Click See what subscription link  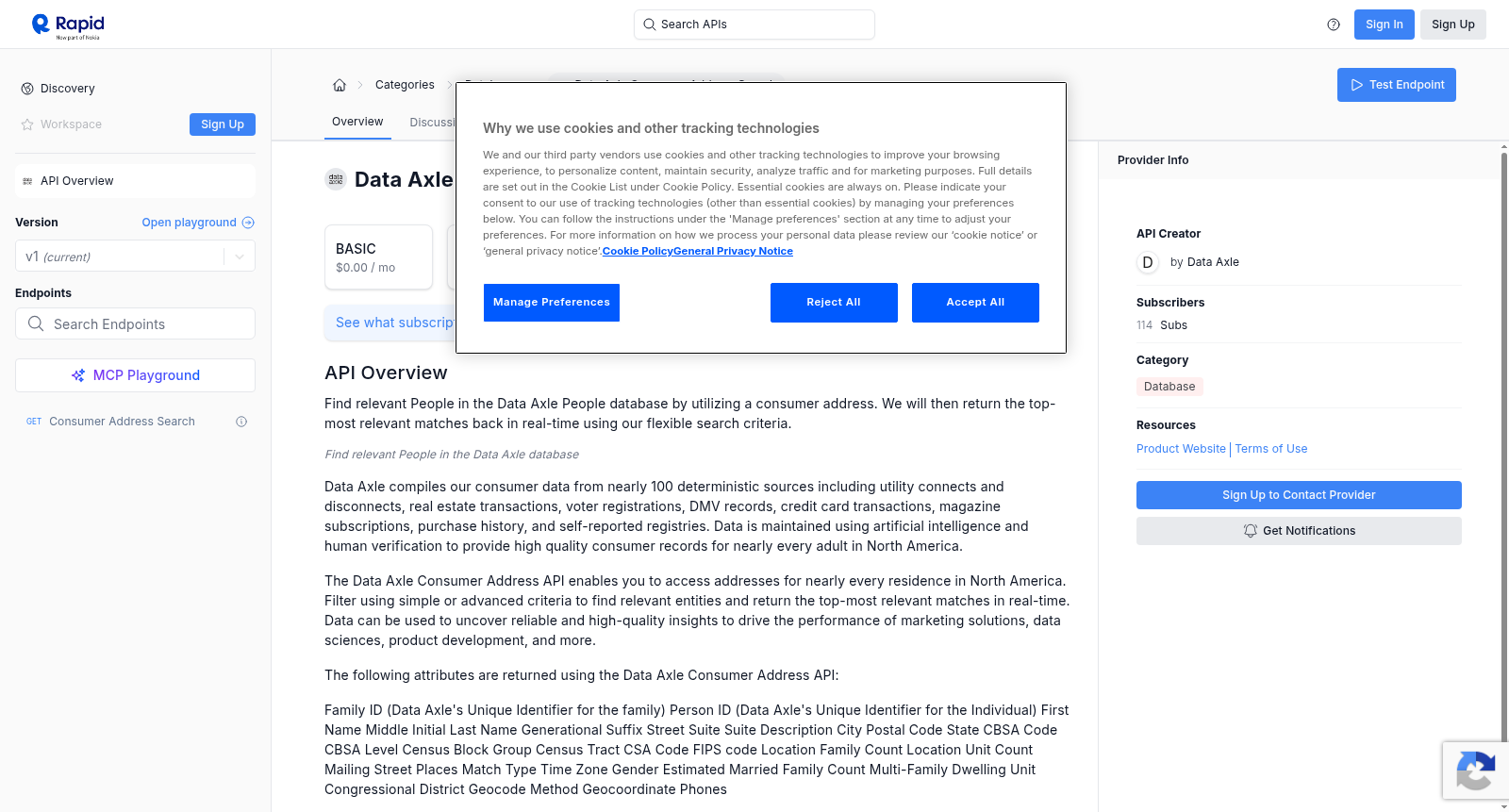point(394,323)
